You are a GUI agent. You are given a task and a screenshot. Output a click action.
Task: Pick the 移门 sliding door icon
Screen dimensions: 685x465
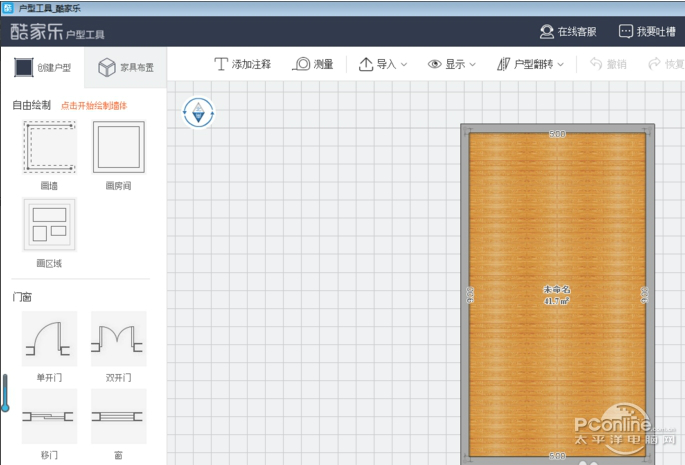click(49, 416)
